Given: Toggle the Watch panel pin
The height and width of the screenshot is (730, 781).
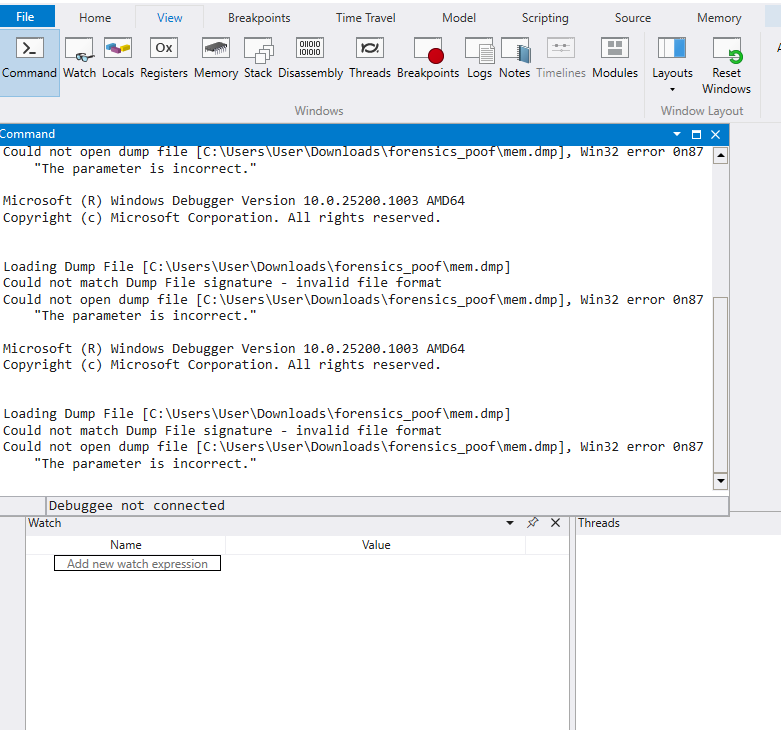Looking at the screenshot, I should tap(532, 523).
